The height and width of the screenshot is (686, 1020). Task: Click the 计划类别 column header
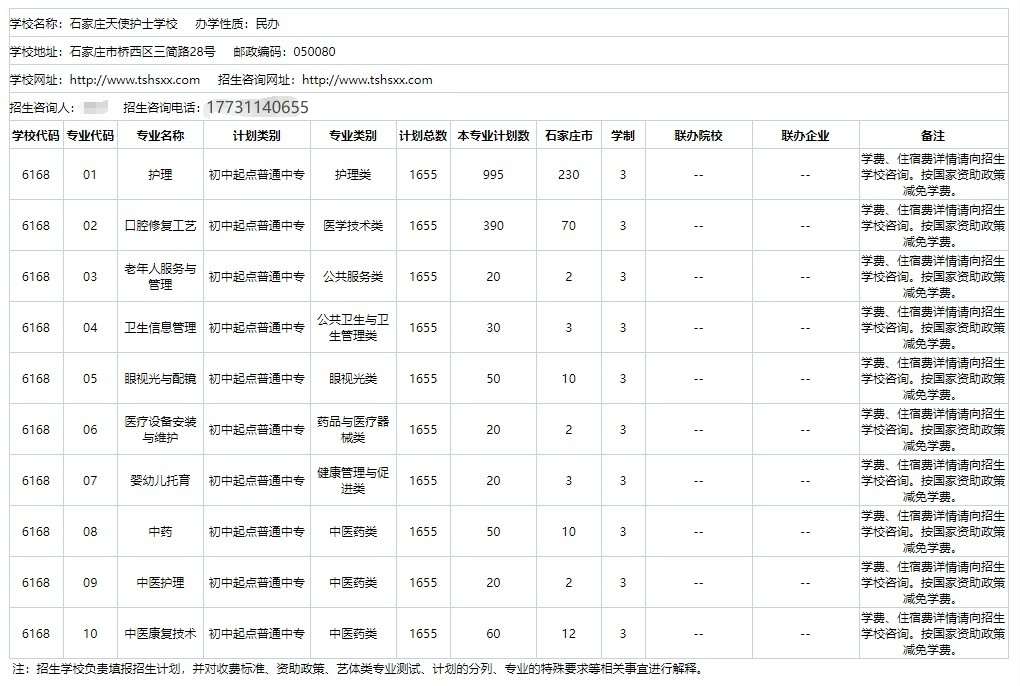point(252,134)
